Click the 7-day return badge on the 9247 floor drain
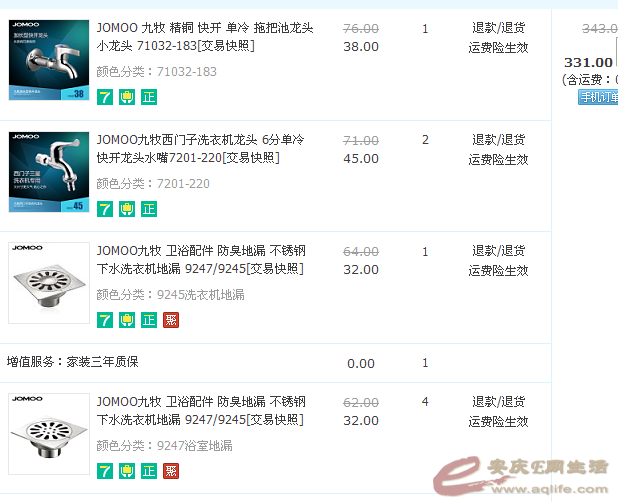The height and width of the screenshot is (502, 618). 105,471
